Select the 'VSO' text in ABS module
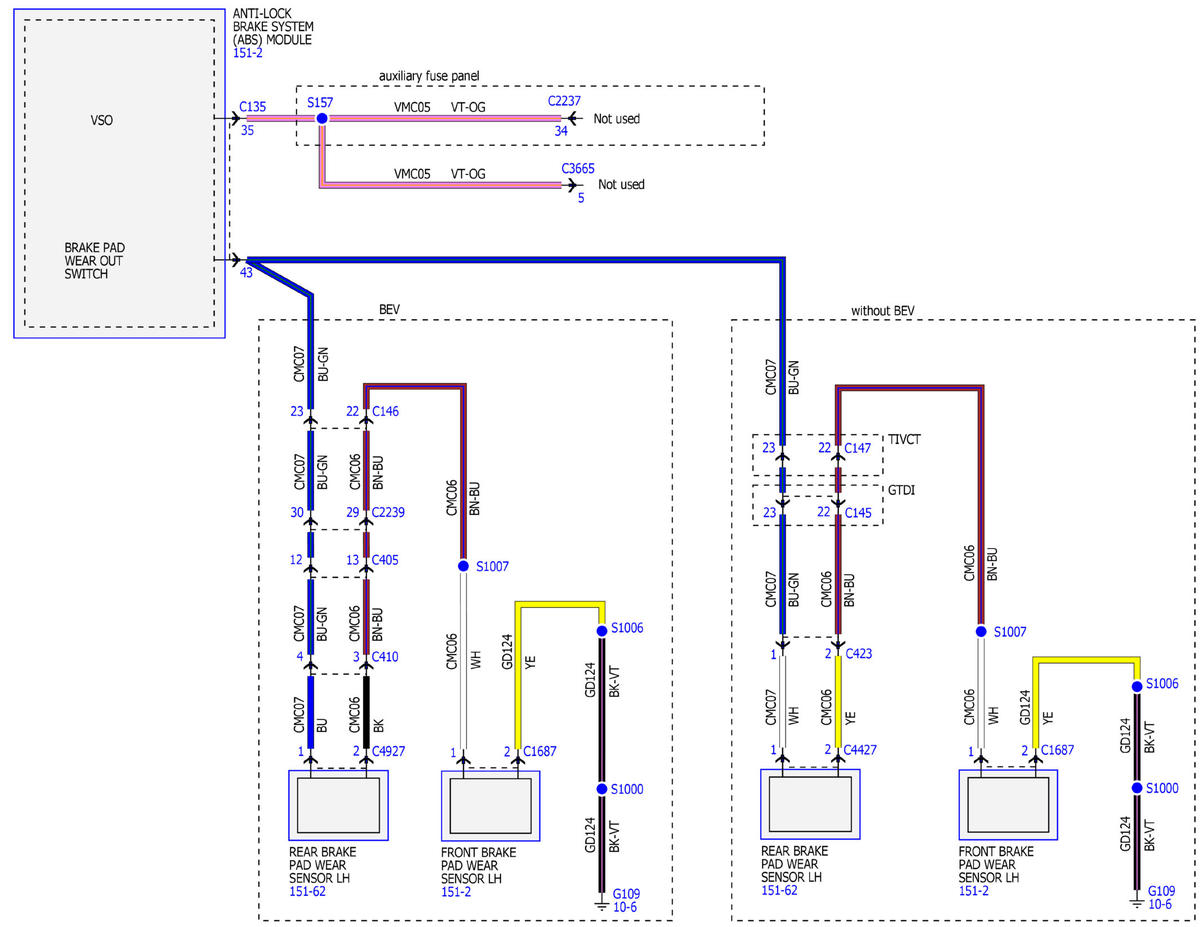Screen dimensions: 1200x927 click(101, 121)
